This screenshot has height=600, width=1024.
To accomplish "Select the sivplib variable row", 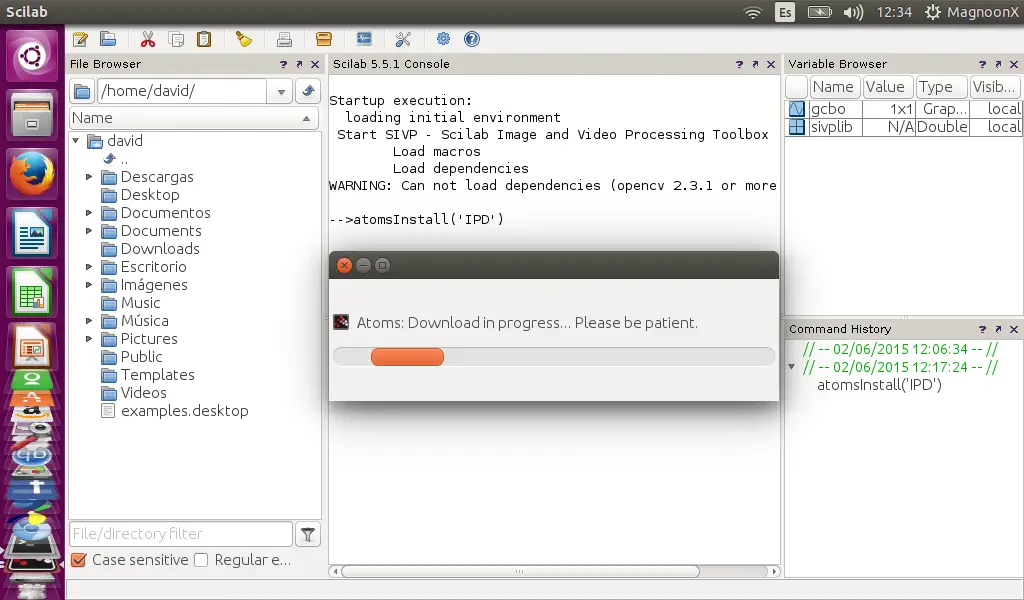I will (x=904, y=127).
